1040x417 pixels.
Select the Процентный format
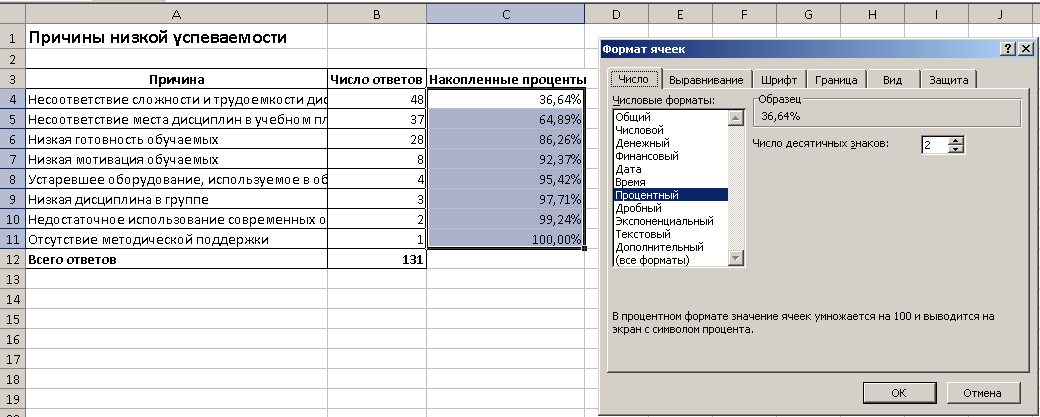click(671, 195)
